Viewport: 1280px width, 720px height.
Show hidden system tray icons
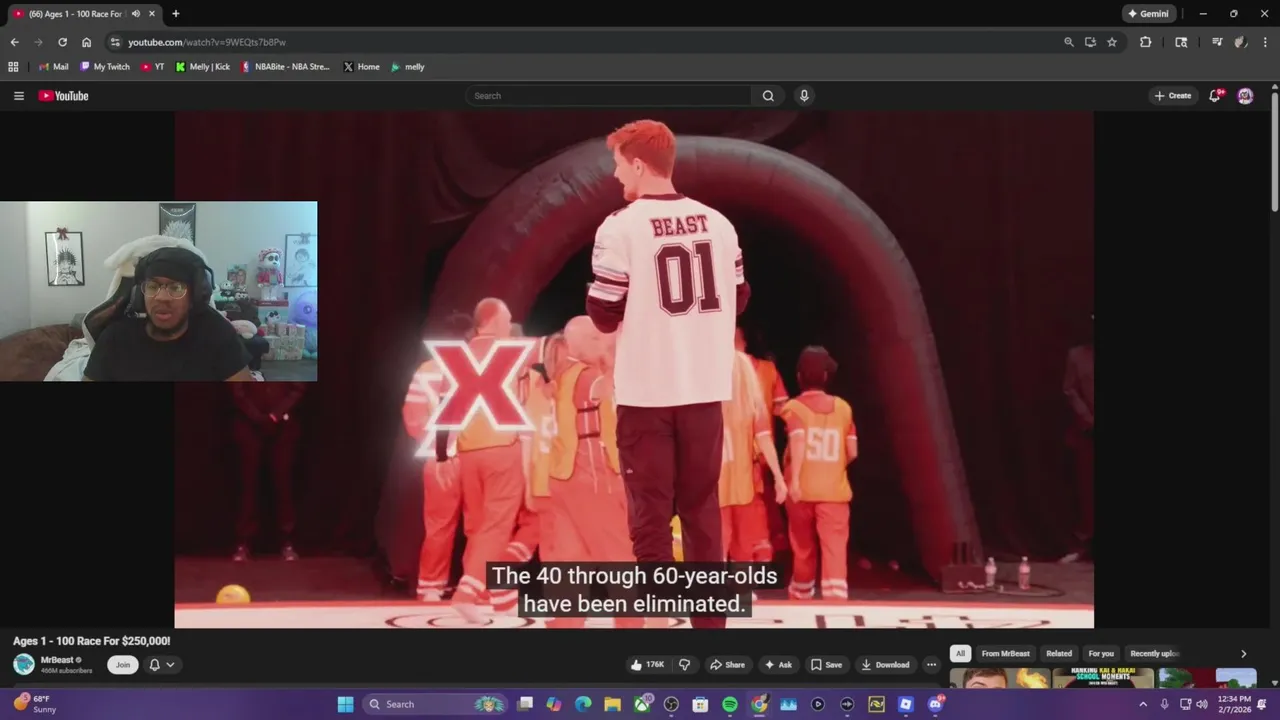[x=1143, y=704]
